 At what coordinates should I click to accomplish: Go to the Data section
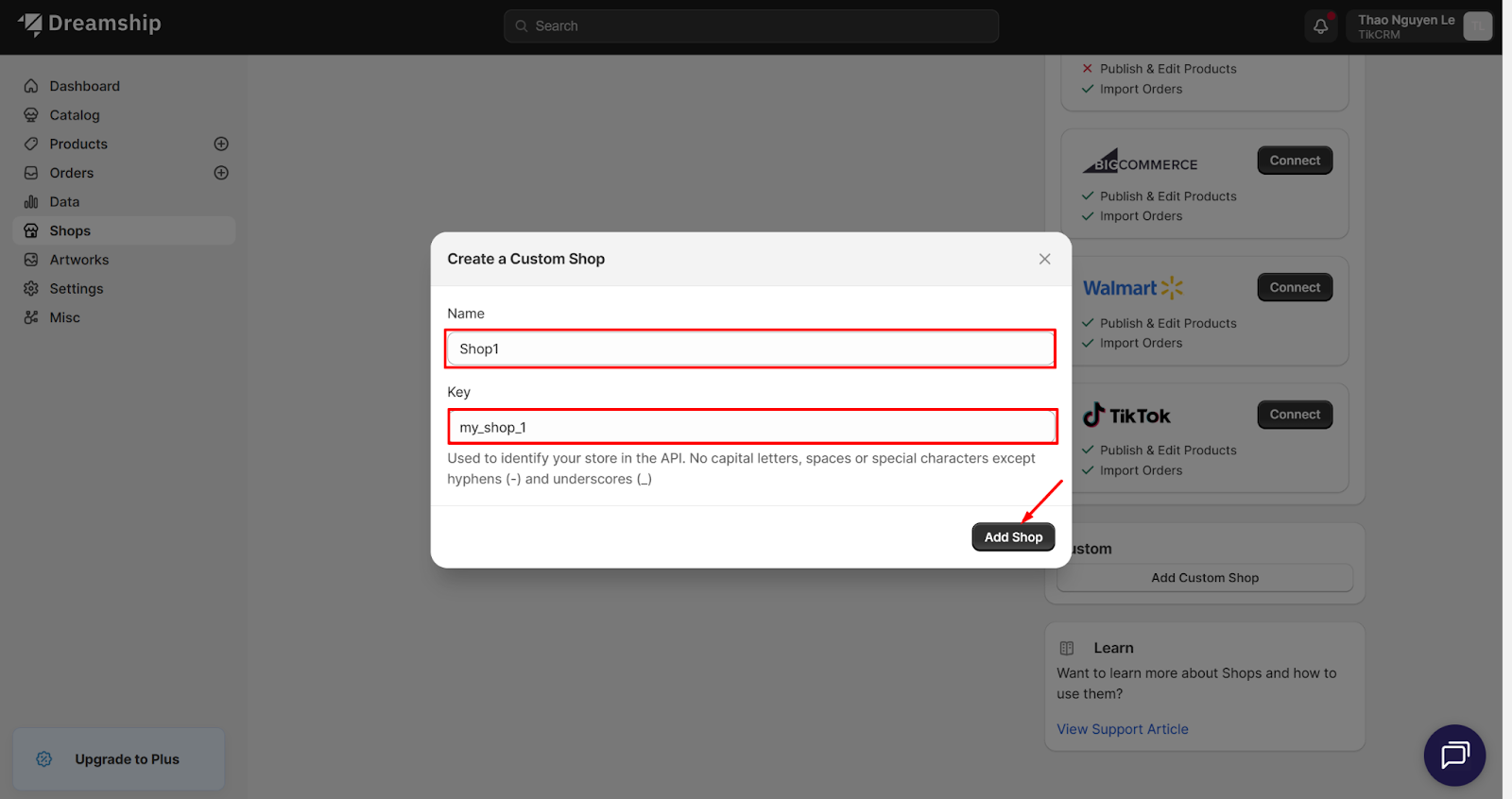64,202
